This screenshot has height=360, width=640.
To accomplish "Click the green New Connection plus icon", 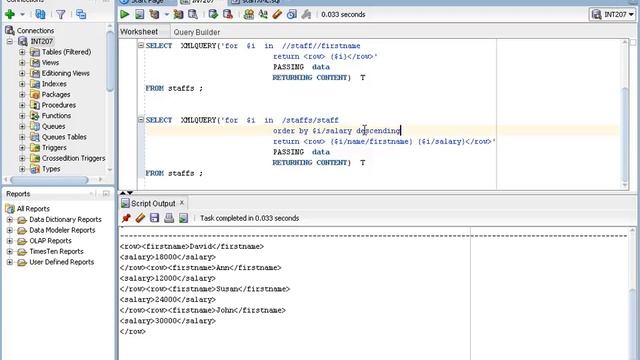I will 10,14.
